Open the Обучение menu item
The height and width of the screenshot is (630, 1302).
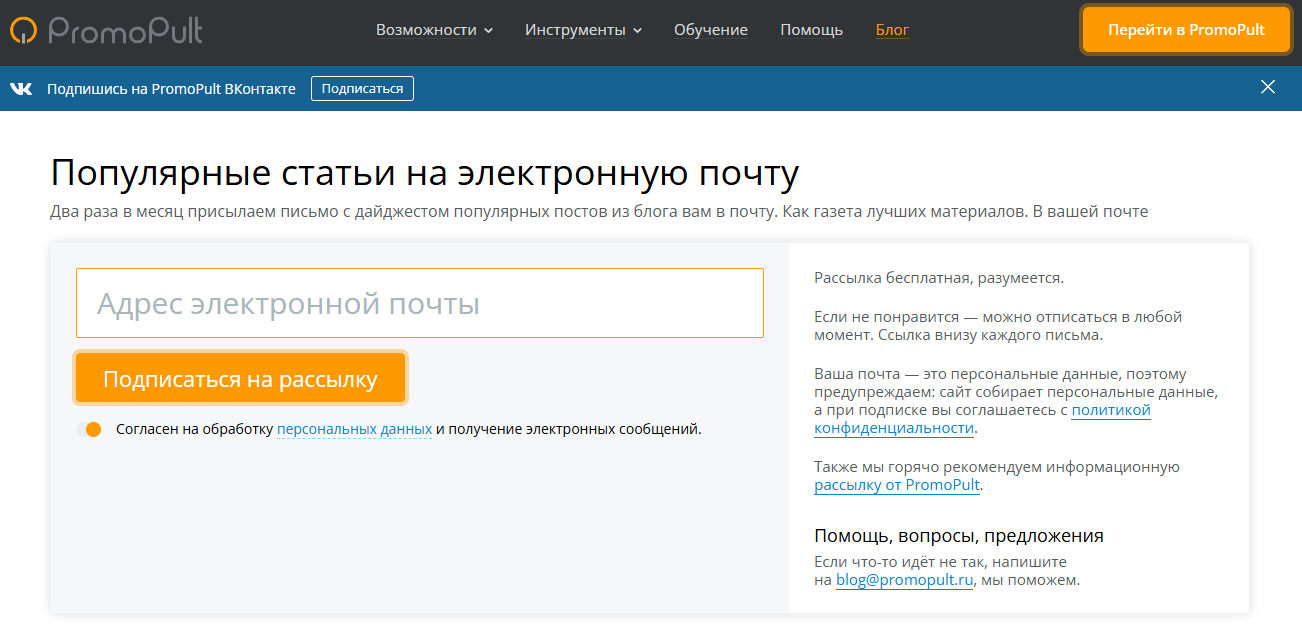click(x=710, y=30)
